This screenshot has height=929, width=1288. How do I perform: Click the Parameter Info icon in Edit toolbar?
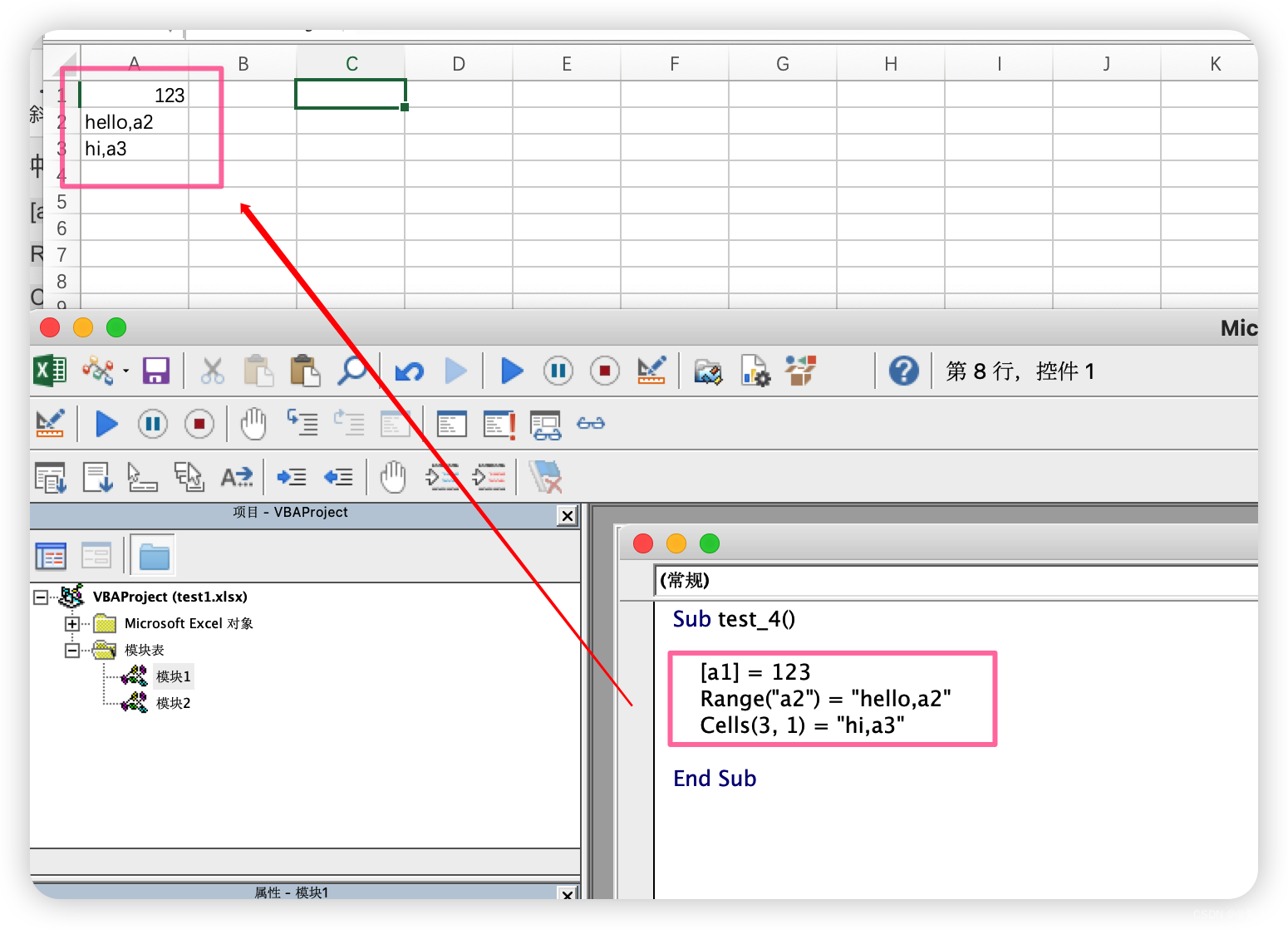189,477
